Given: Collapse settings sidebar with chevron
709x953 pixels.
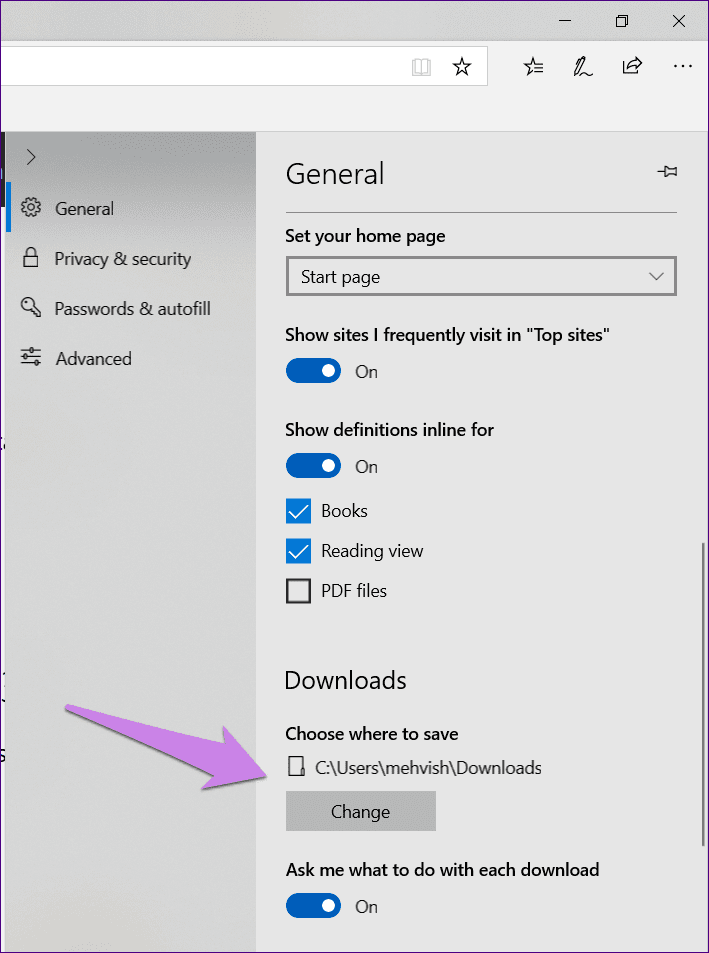Looking at the screenshot, I should pyautogui.click(x=31, y=157).
